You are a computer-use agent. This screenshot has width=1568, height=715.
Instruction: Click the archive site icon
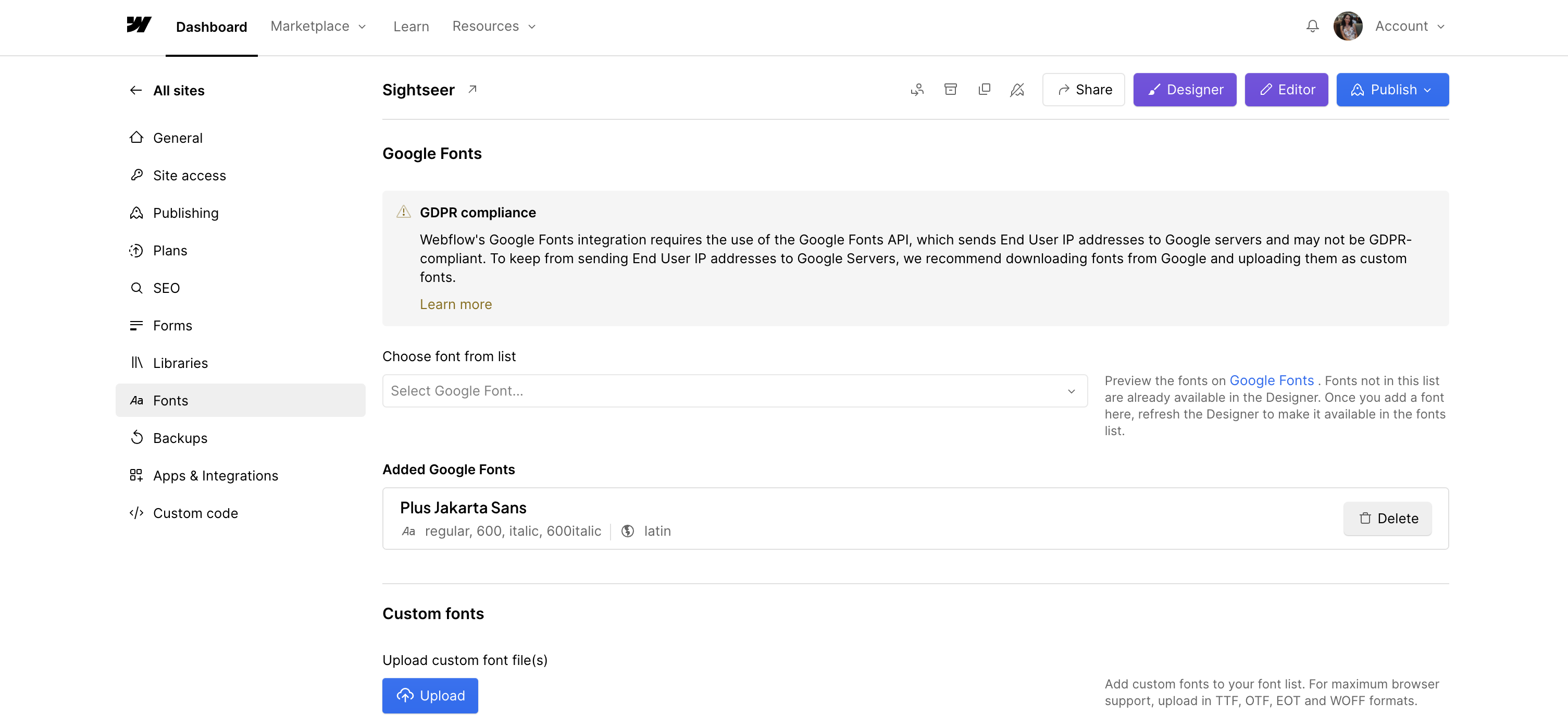point(950,90)
